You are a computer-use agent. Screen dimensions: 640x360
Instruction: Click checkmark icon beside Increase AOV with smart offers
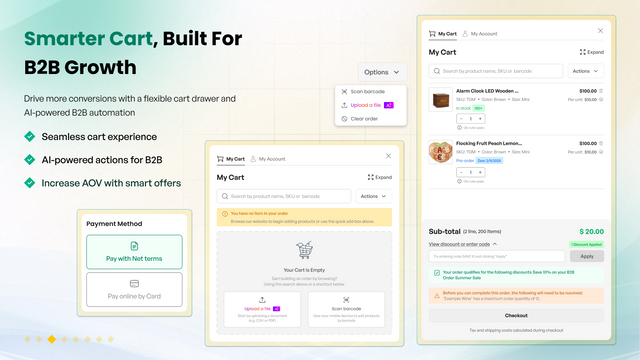point(29,183)
